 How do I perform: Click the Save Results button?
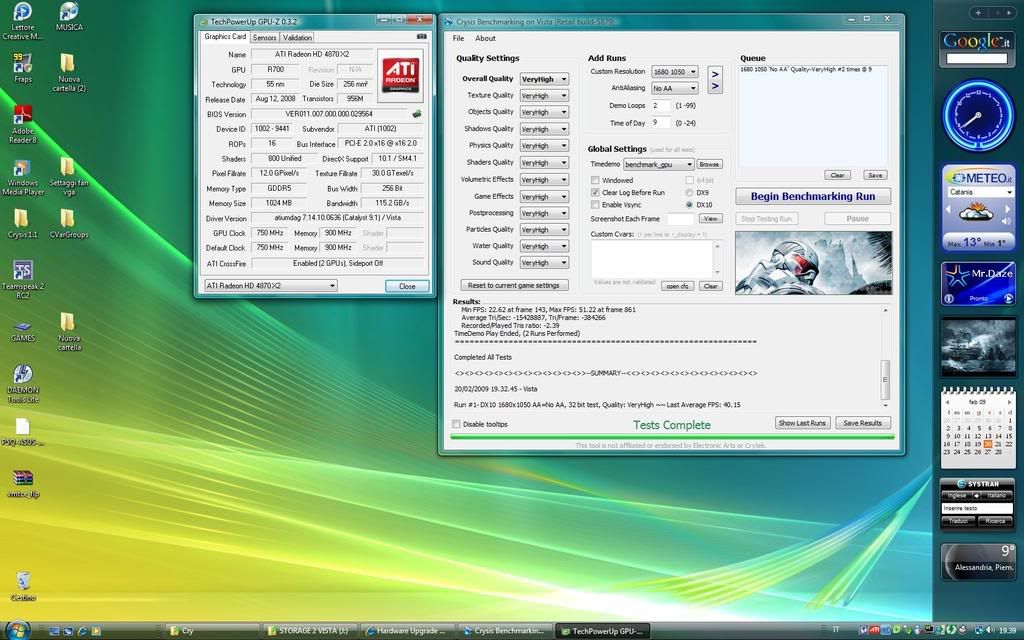862,423
